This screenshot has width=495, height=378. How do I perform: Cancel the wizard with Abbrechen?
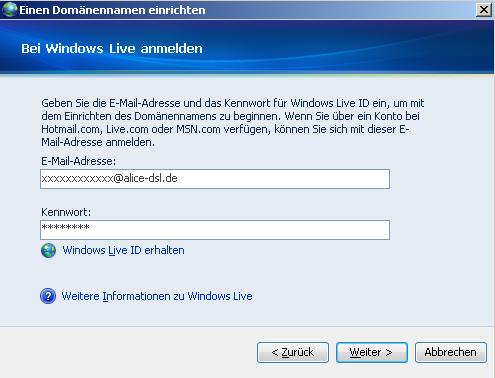point(451,352)
